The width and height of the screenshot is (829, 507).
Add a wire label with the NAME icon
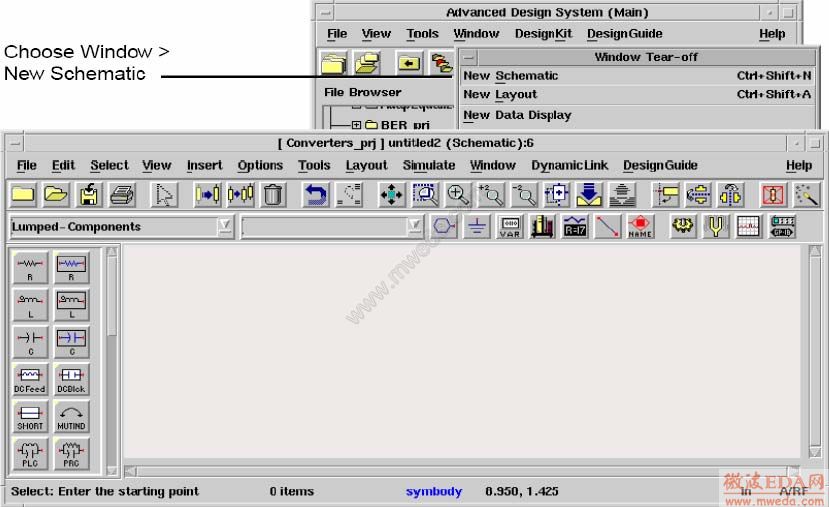point(640,226)
